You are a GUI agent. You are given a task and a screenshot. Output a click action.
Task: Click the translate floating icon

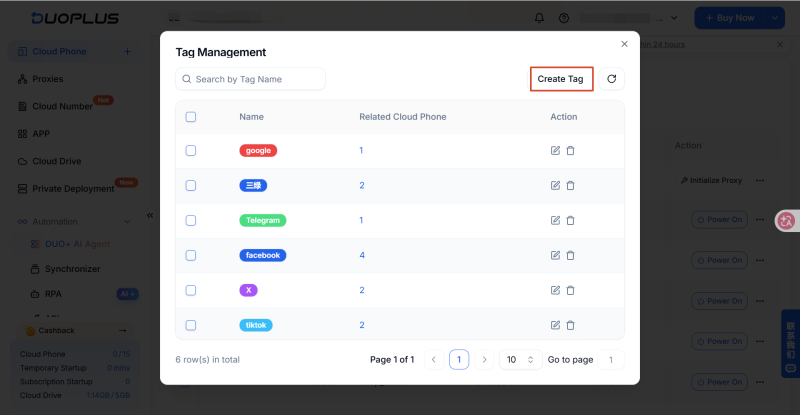[x=787, y=221]
